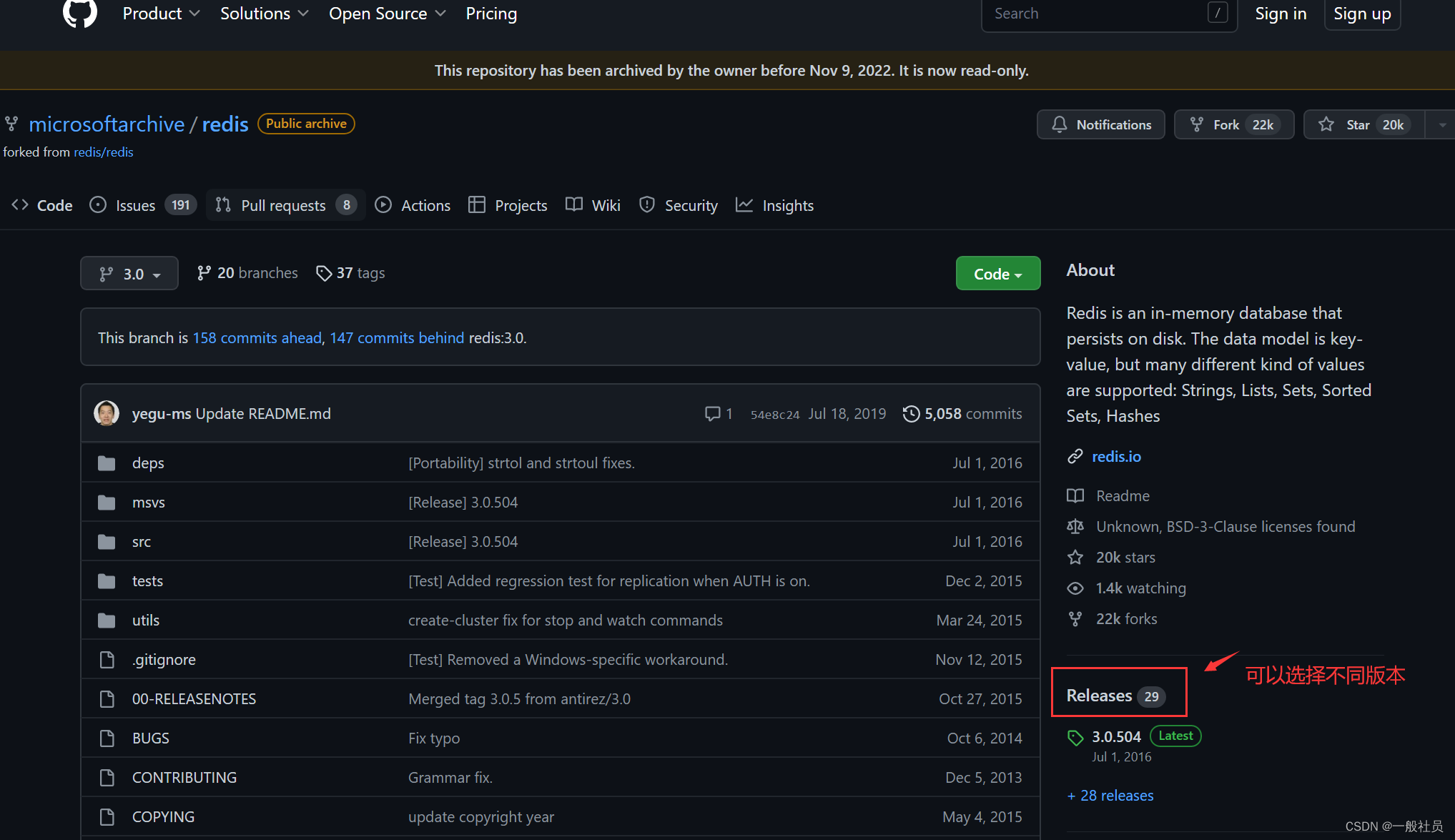Expand the 3.0 branch selector dropdown
Image resolution: width=1455 pixels, height=840 pixels.
(x=129, y=274)
